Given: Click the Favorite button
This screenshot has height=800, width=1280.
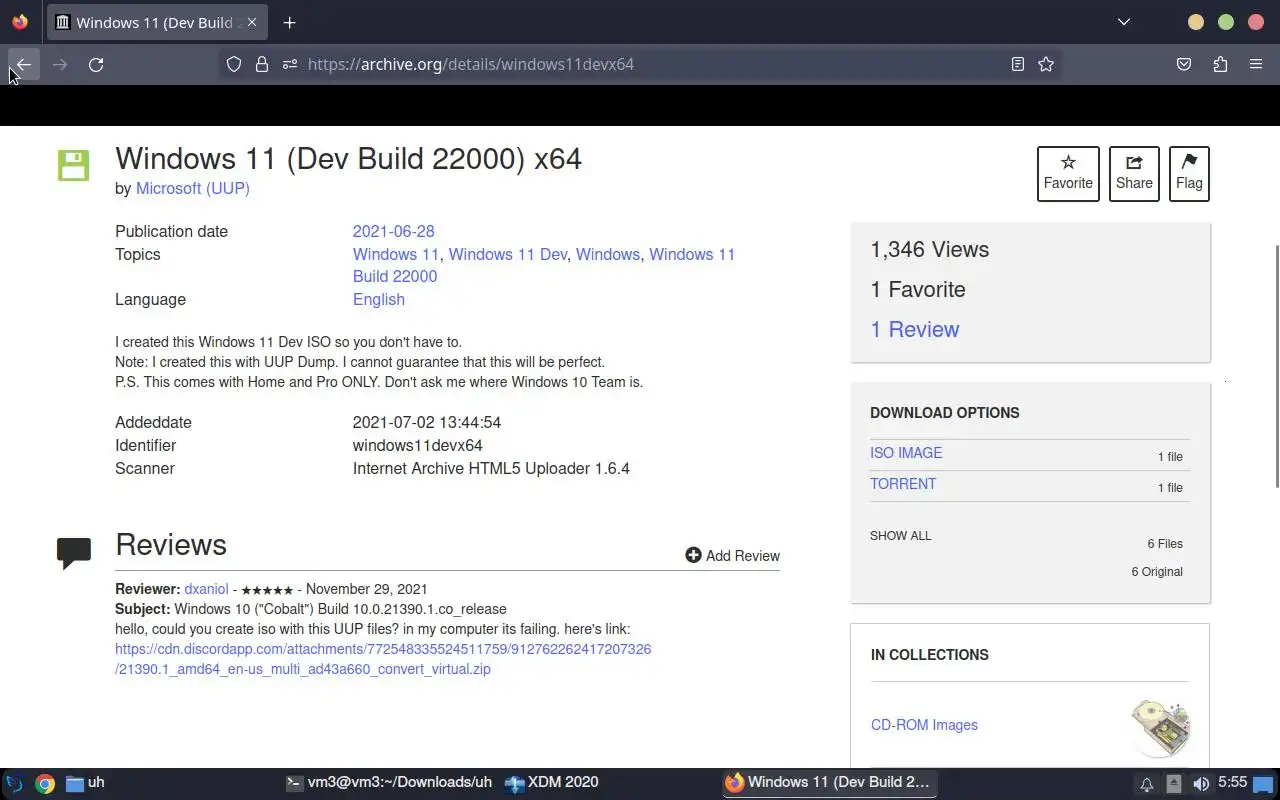Looking at the screenshot, I should click(x=1068, y=173).
